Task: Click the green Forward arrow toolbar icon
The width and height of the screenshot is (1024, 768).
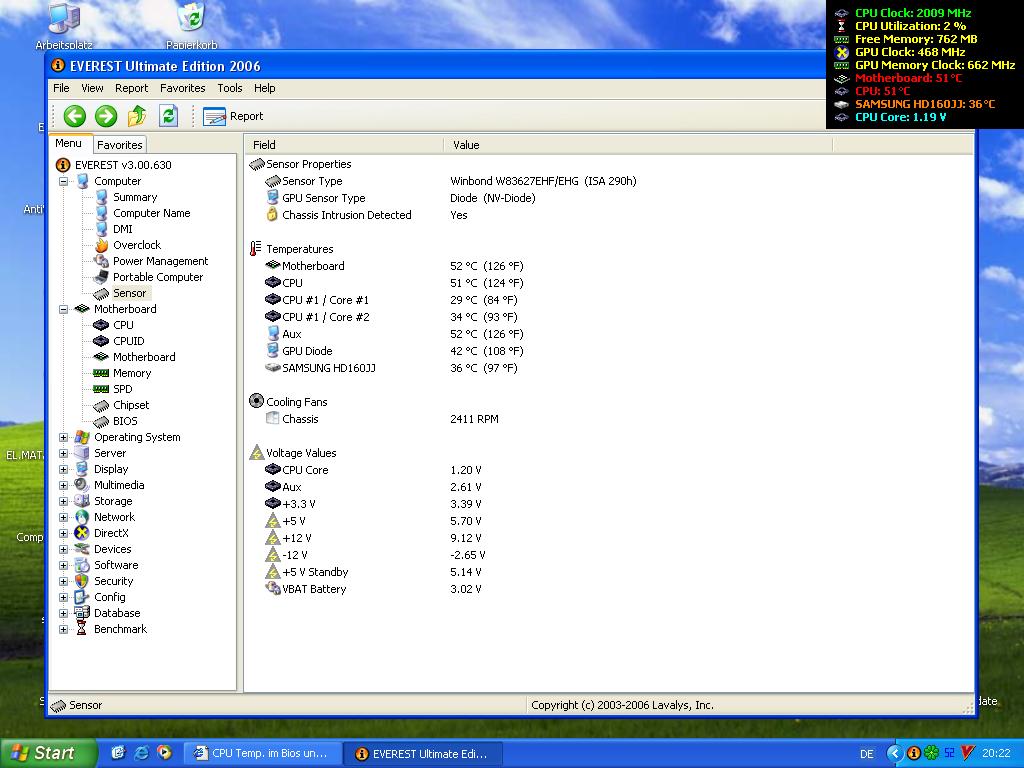Action: coord(106,116)
